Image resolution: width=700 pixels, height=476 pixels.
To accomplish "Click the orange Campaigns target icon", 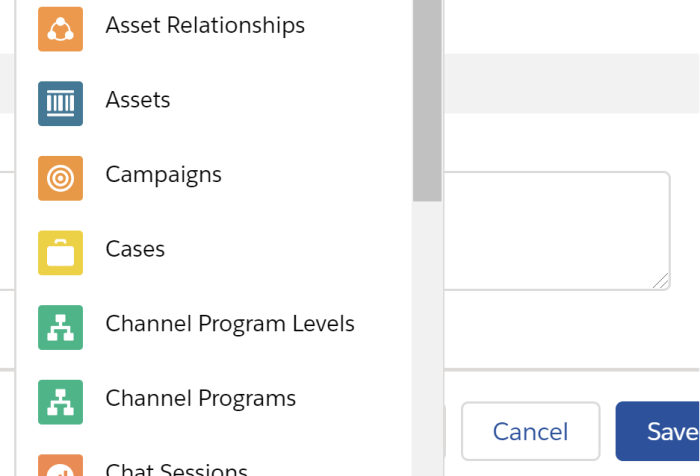I will (x=60, y=178).
